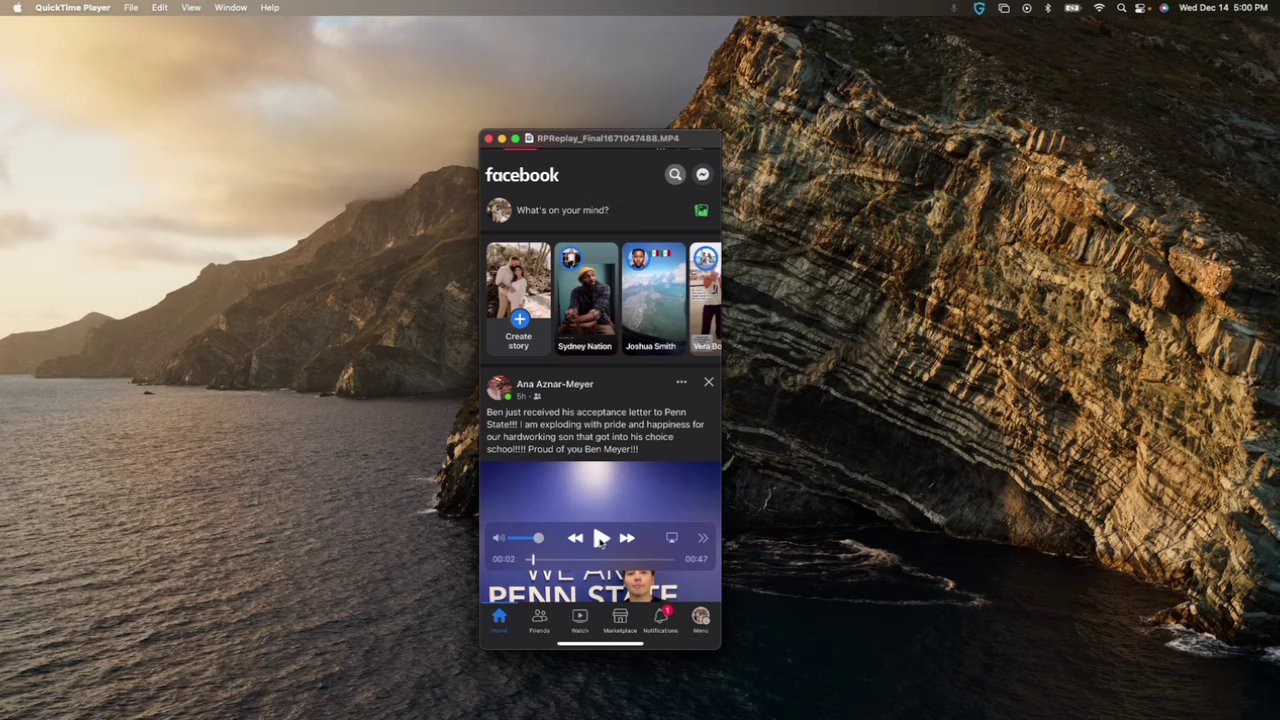Click the AirPlay icon

coord(672,538)
